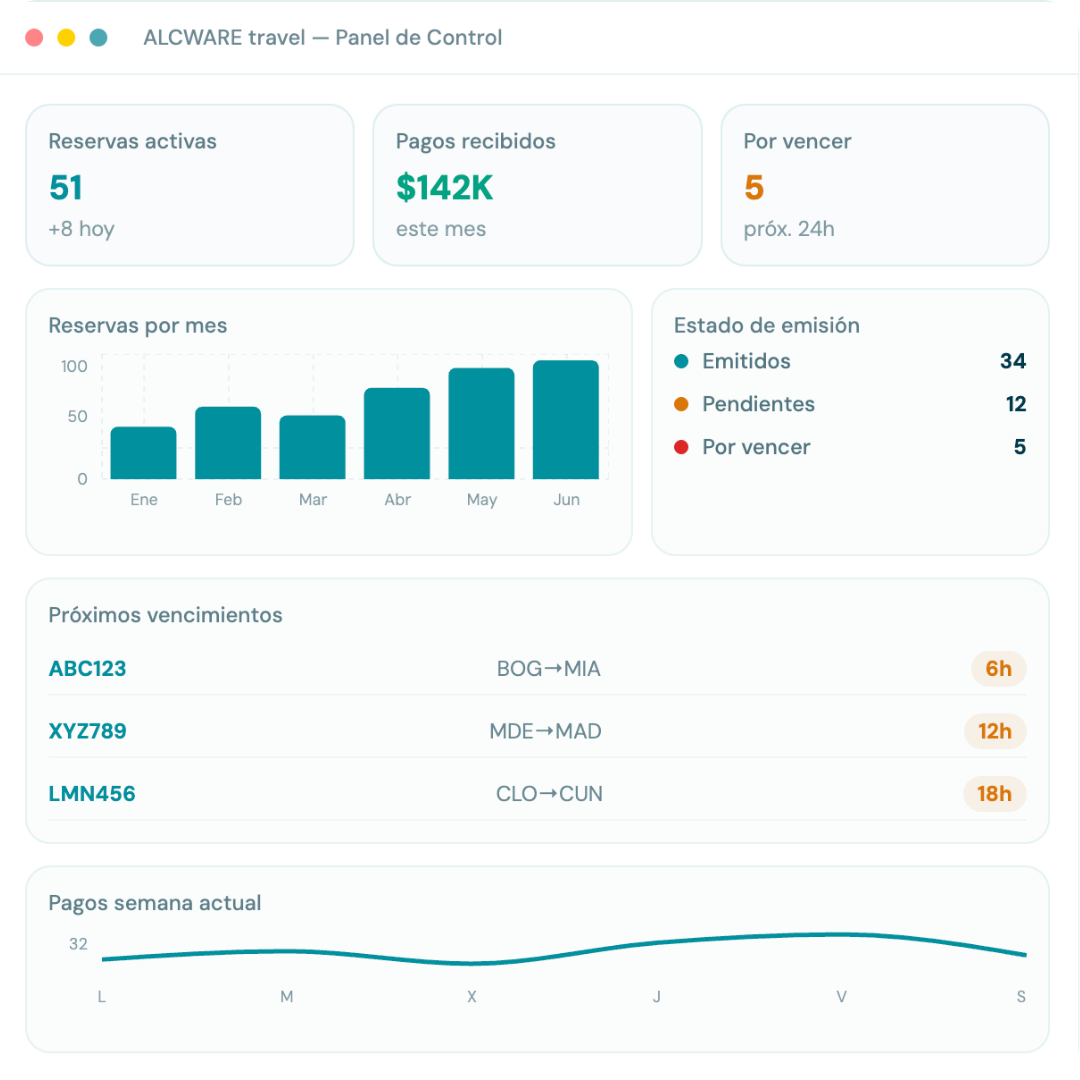Open the Reservas activas card
This screenshot has width=1080, height=1080.
click(190, 185)
